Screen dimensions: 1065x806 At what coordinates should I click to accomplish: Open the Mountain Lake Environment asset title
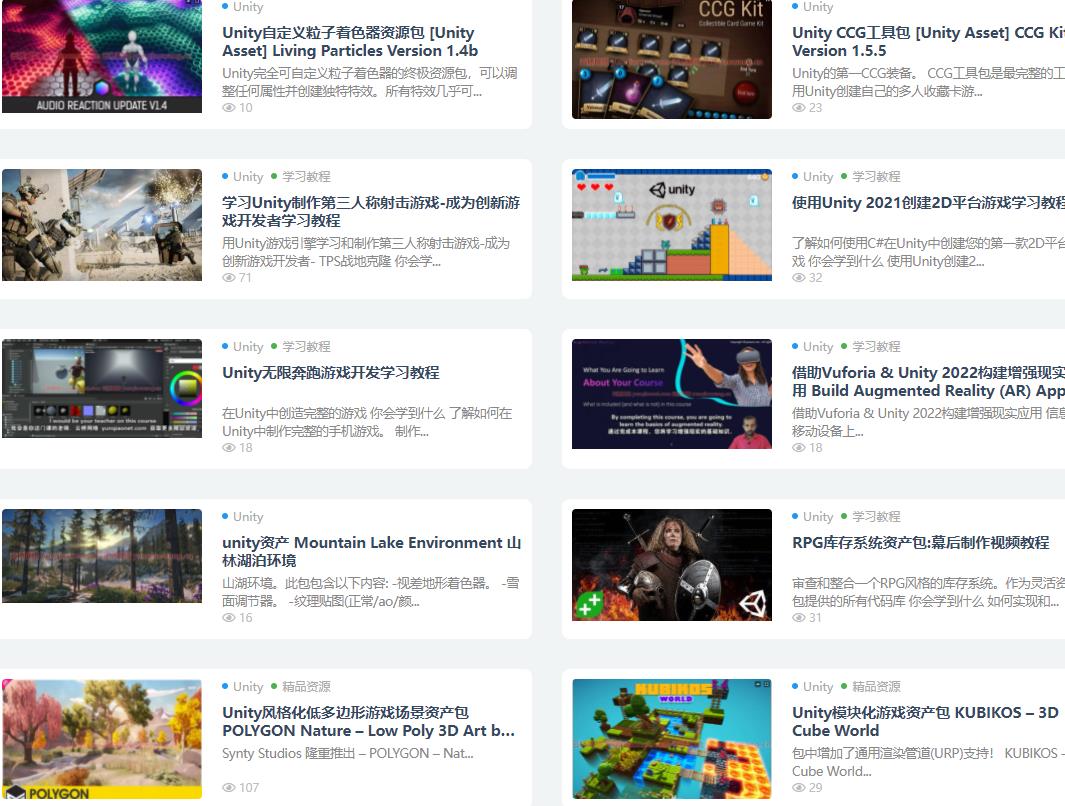point(372,551)
